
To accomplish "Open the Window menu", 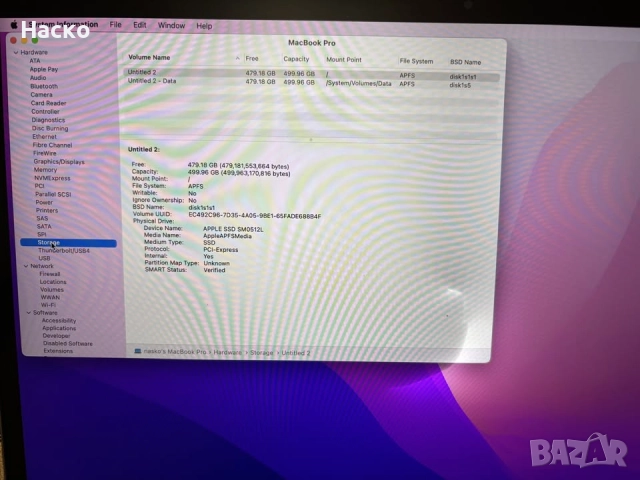I will coord(171,26).
